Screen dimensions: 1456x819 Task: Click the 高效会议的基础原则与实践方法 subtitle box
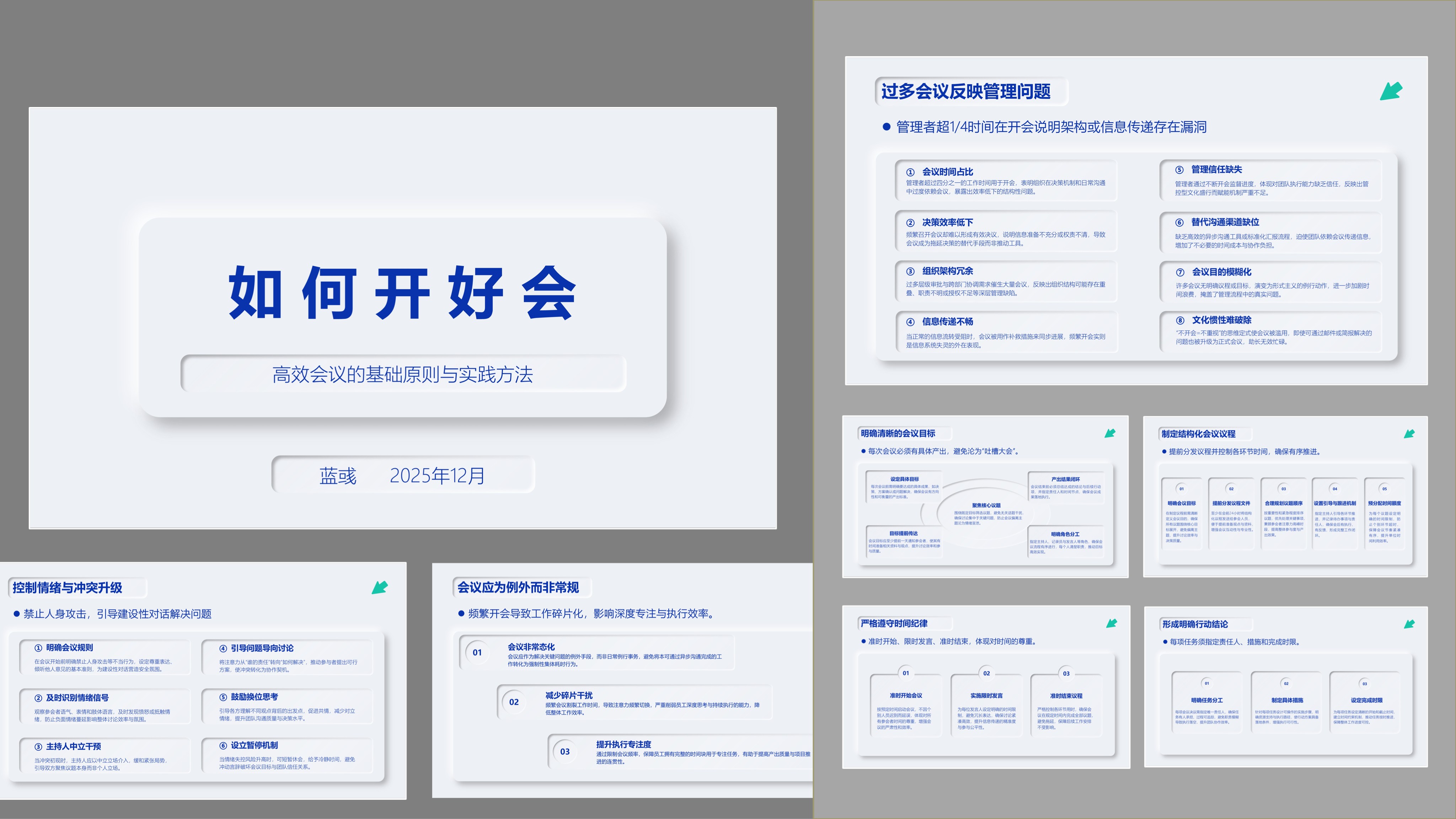click(x=403, y=374)
